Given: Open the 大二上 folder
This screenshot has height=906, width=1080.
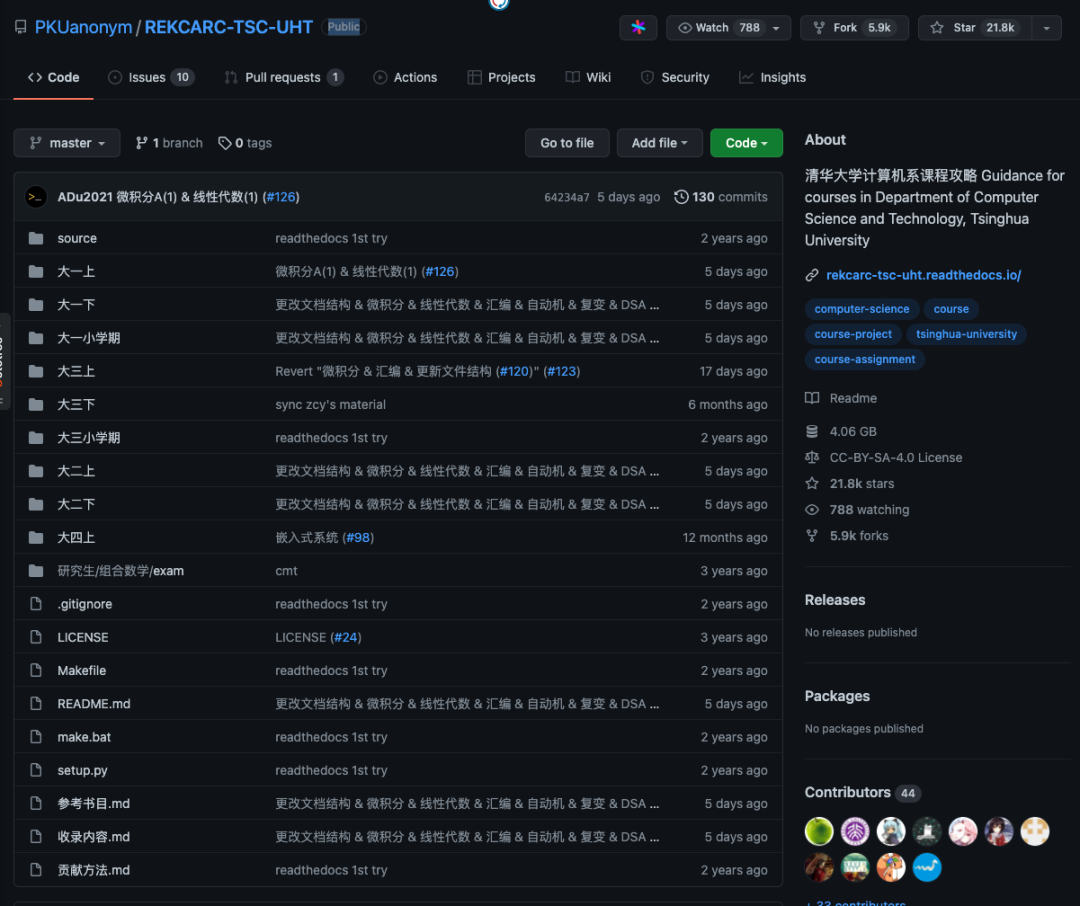Looking at the screenshot, I should (x=76, y=471).
